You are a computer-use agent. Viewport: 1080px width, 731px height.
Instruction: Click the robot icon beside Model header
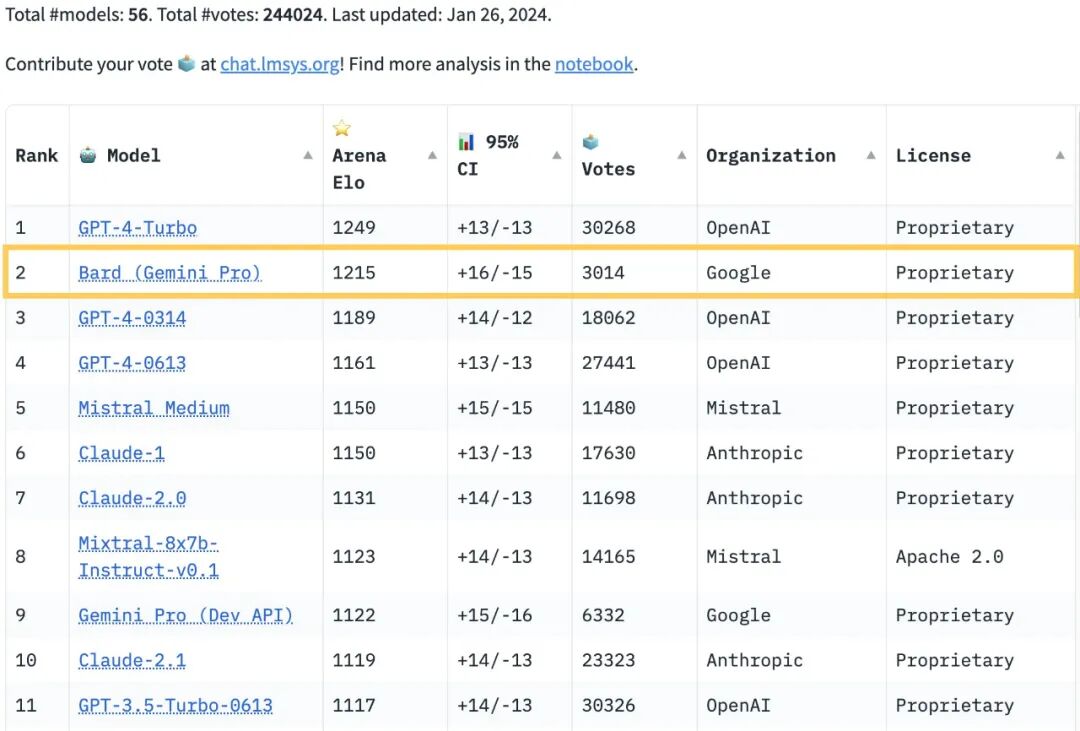[x=87, y=155]
